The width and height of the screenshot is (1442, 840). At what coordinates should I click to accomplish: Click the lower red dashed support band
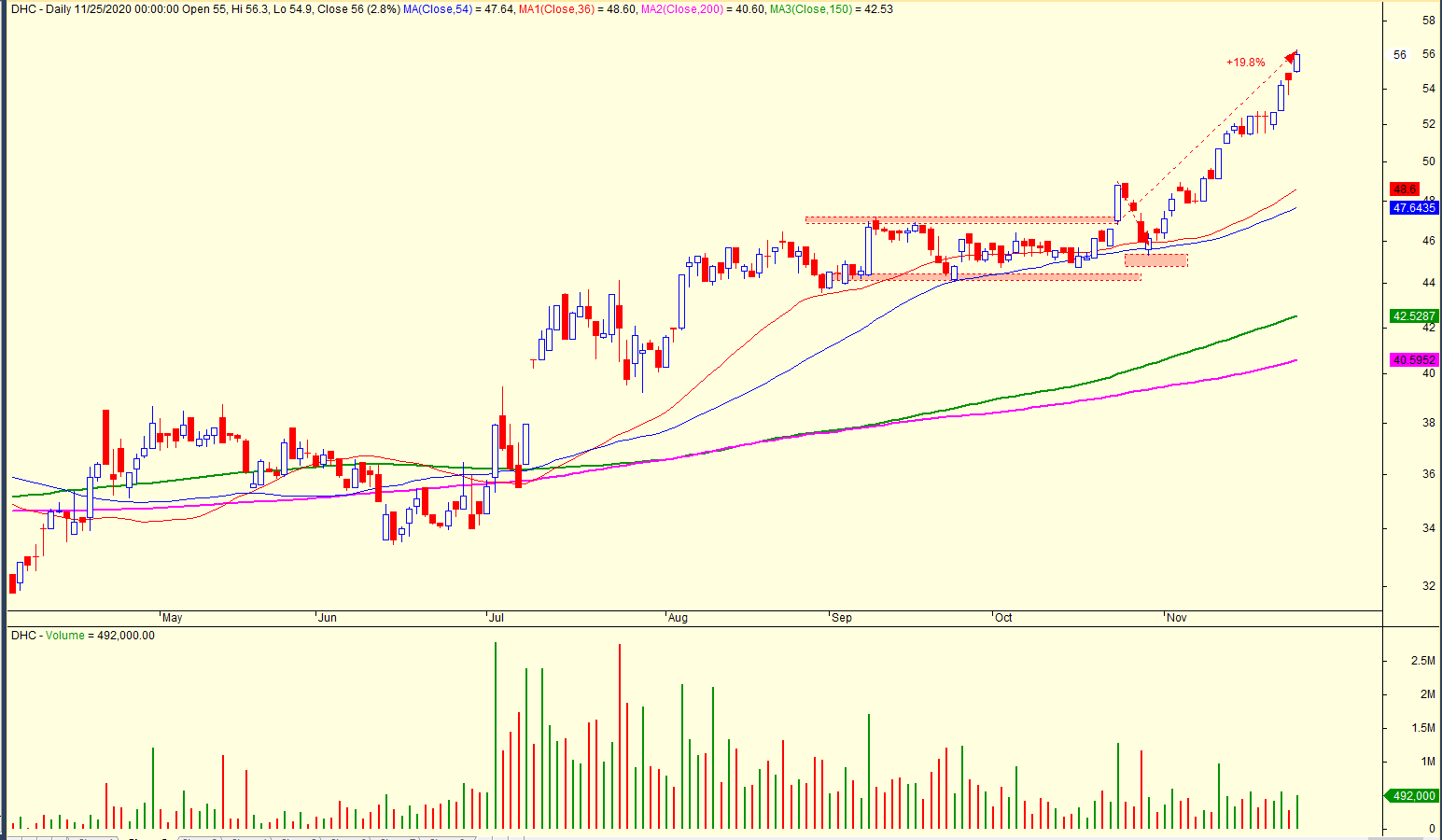(999, 277)
